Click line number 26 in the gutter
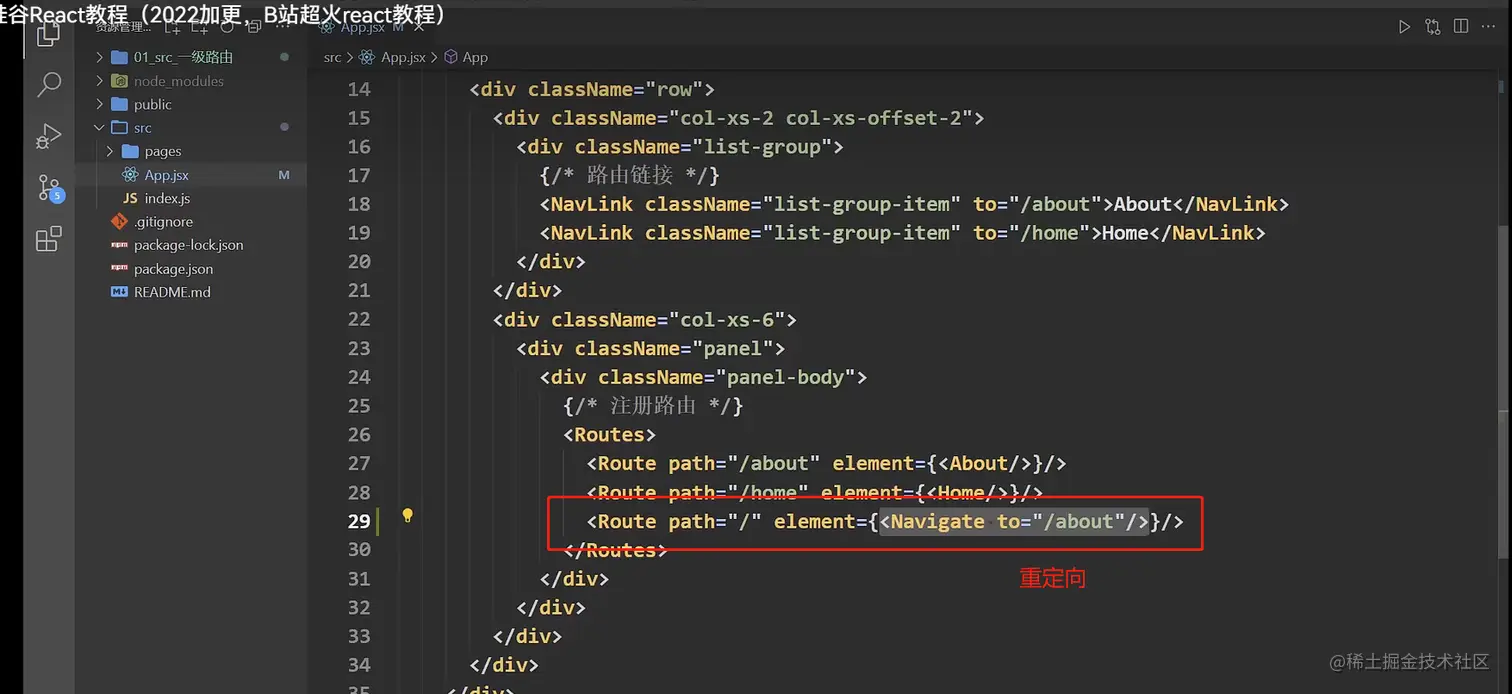This screenshot has height=694, width=1512. (358, 434)
